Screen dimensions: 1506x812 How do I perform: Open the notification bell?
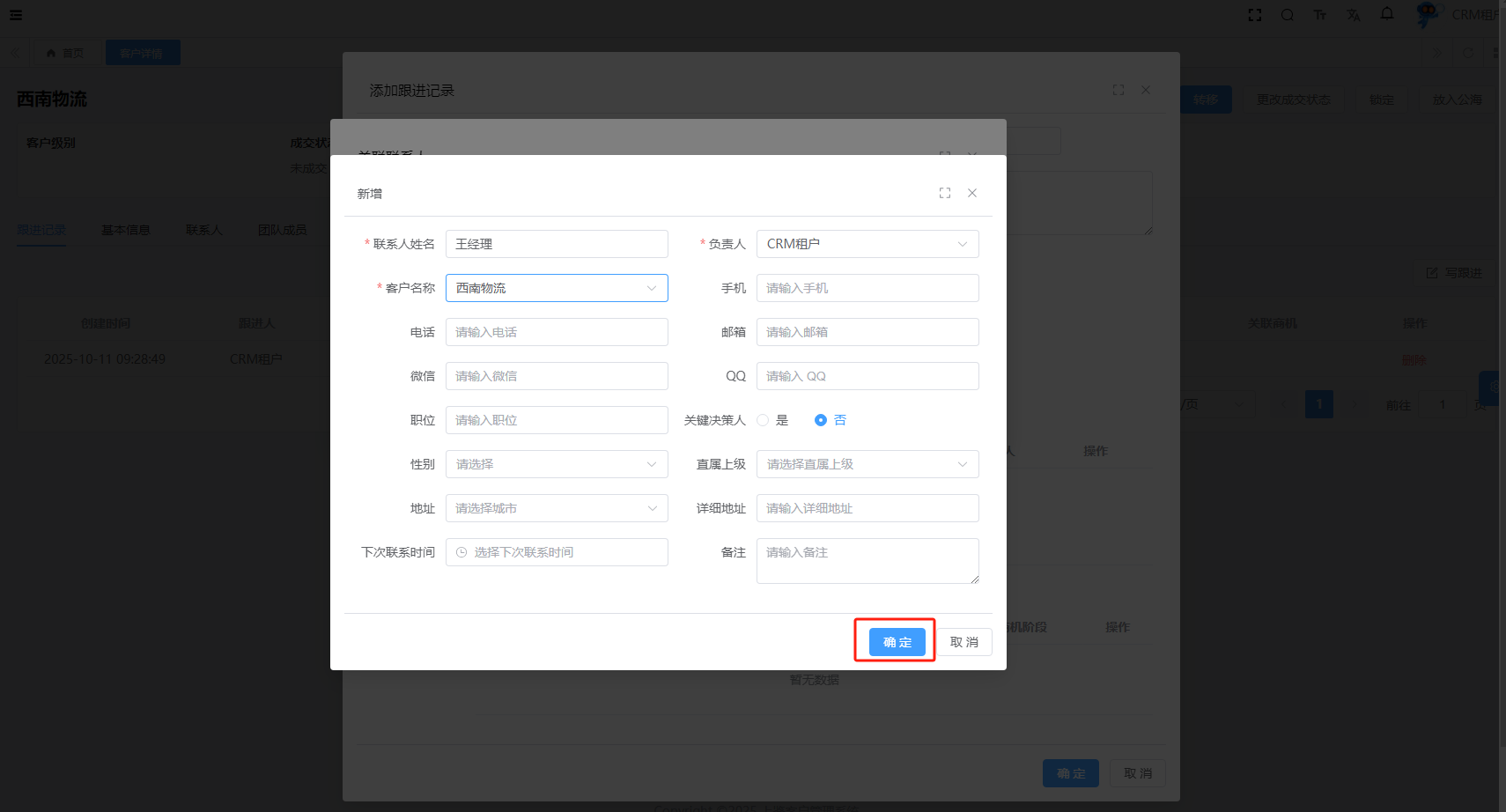[x=1387, y=14]
